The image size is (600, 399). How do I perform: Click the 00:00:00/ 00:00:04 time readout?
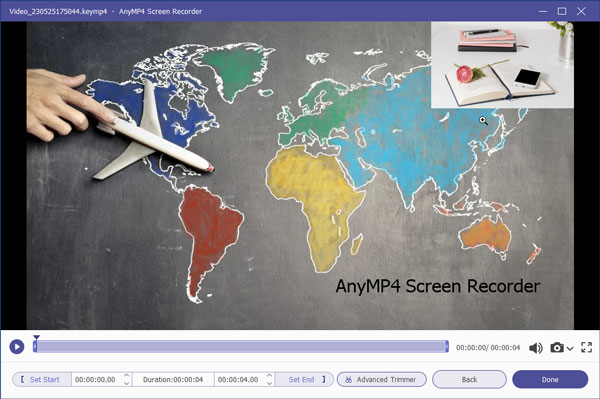pyautogui.click(x=488, y=348)
